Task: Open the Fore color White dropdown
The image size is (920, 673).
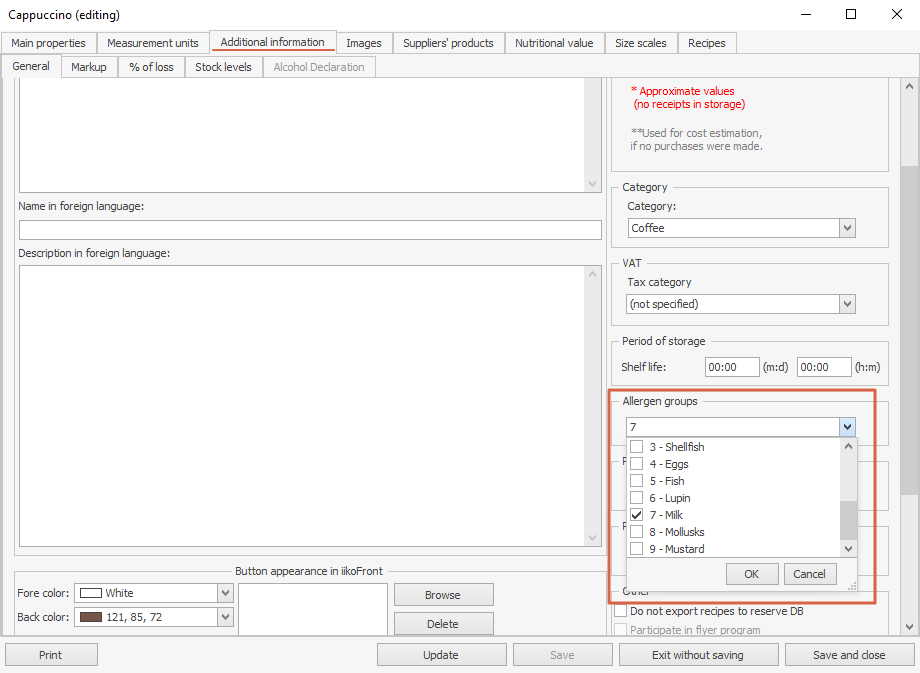Action: coord(225,593)
